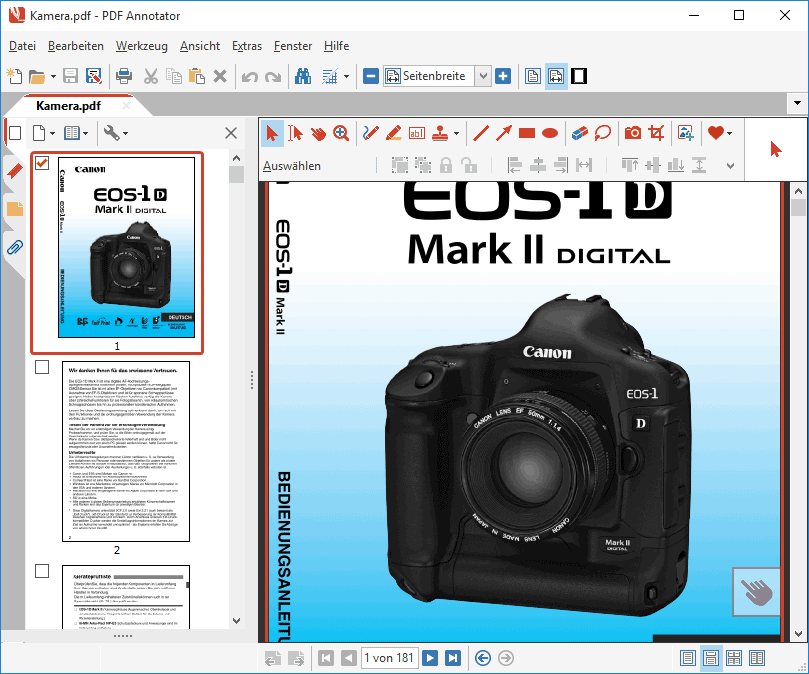
Task: Select the Text box tool
Action: point(416,133)
